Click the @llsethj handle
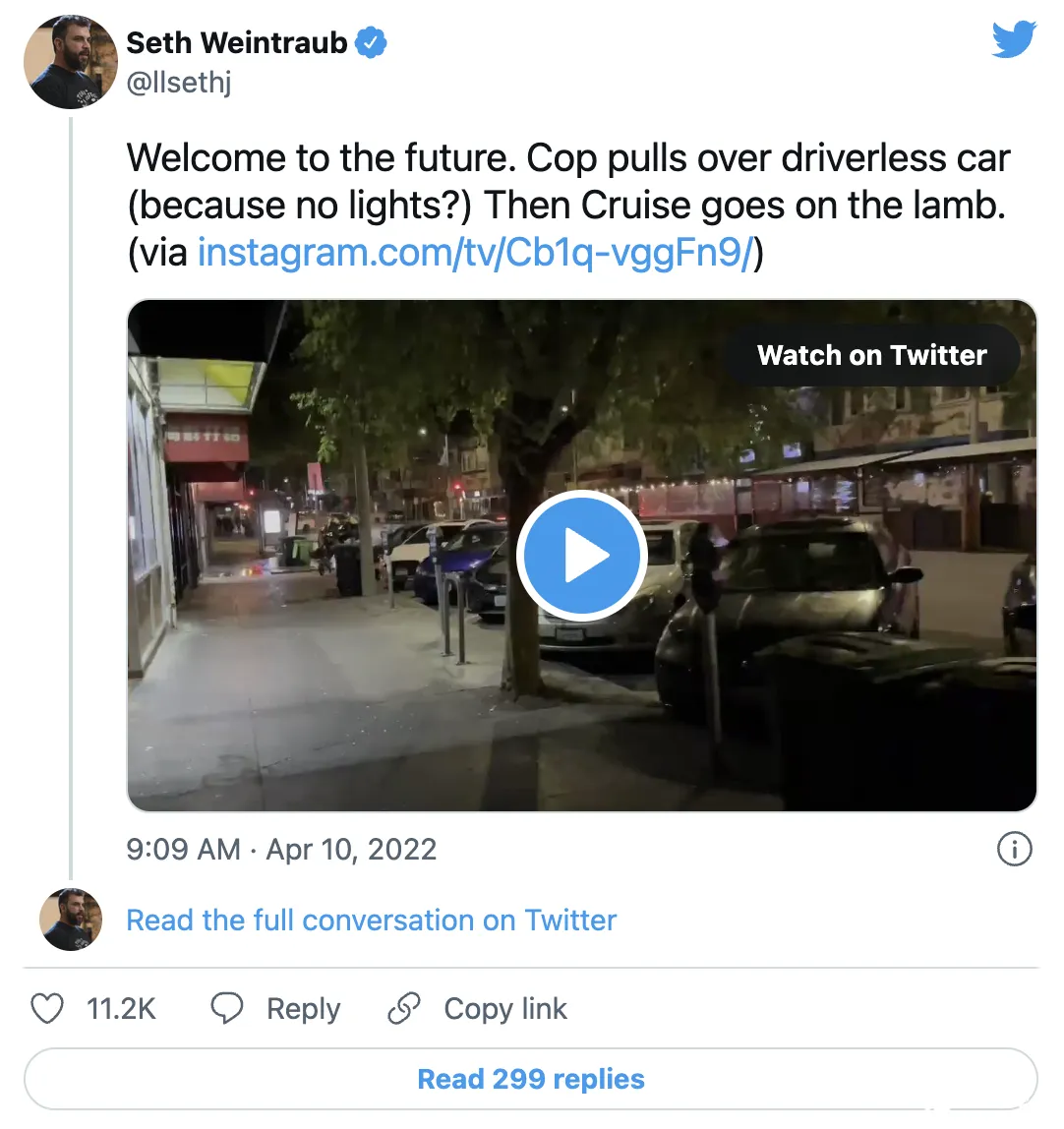This screenshot has width=1064, height=1129. coord(179,84)
